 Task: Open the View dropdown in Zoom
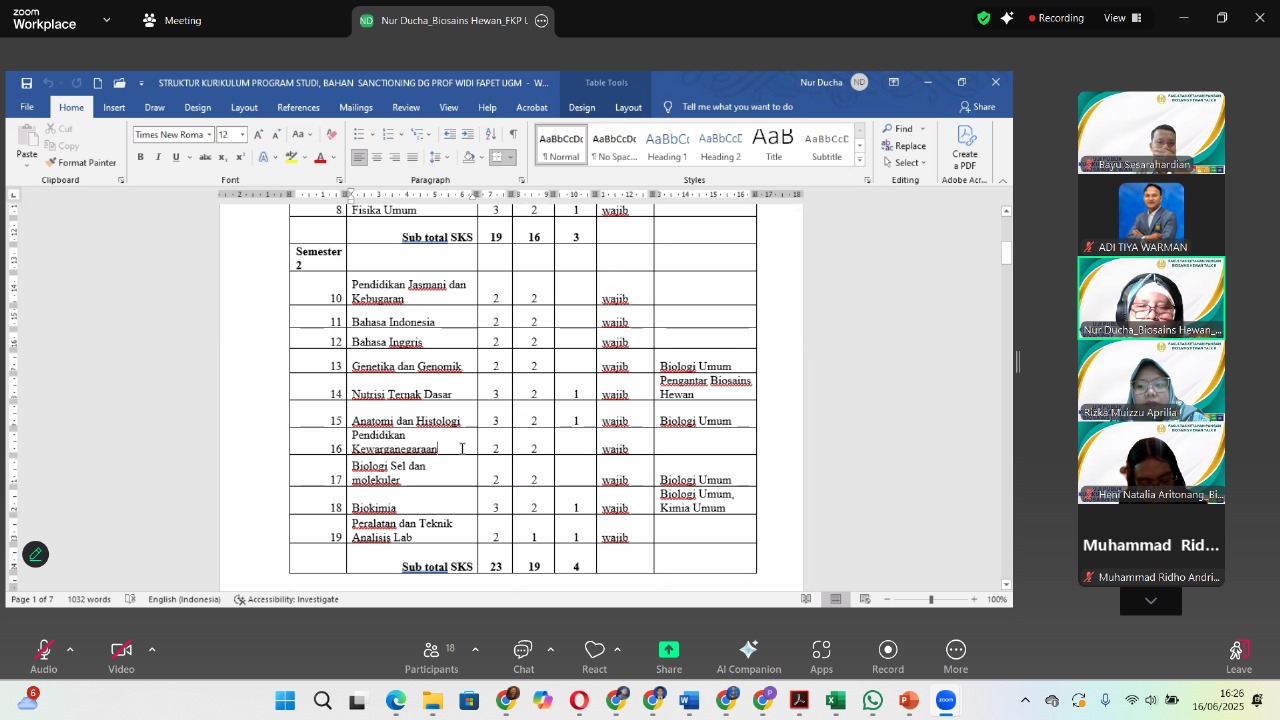[1121, 18]
